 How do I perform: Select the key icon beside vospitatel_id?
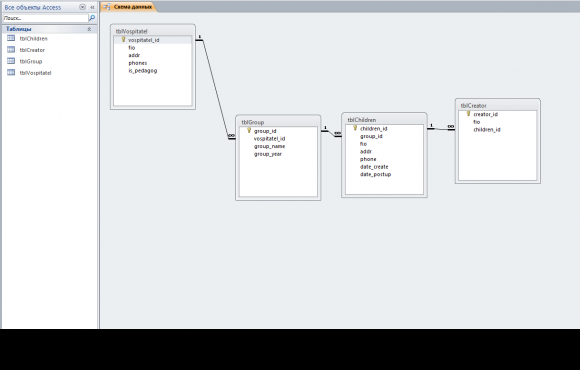click(x=124, y=39)
